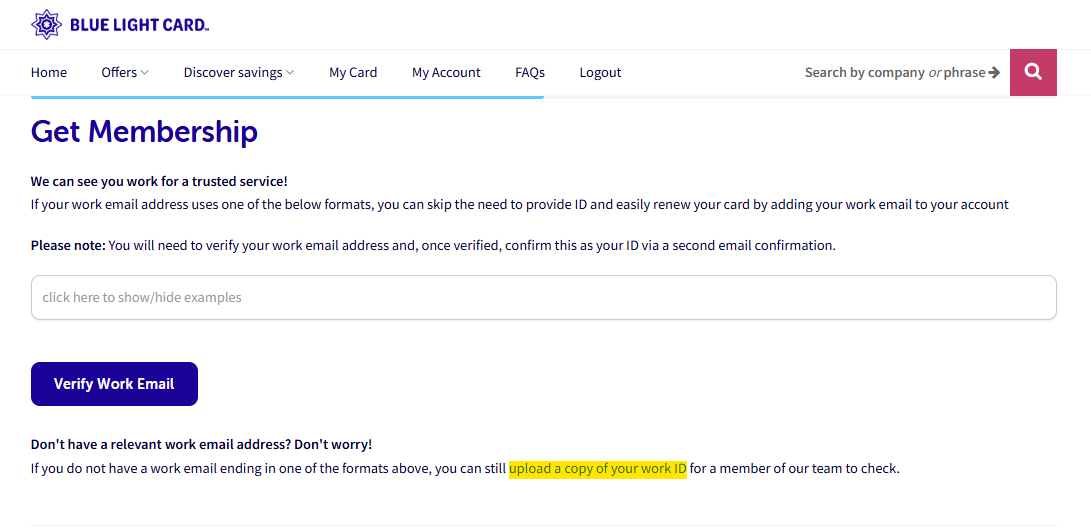Expand the Offers menu
This screenshot has width=1091, height=529.
tap(125, 72)
